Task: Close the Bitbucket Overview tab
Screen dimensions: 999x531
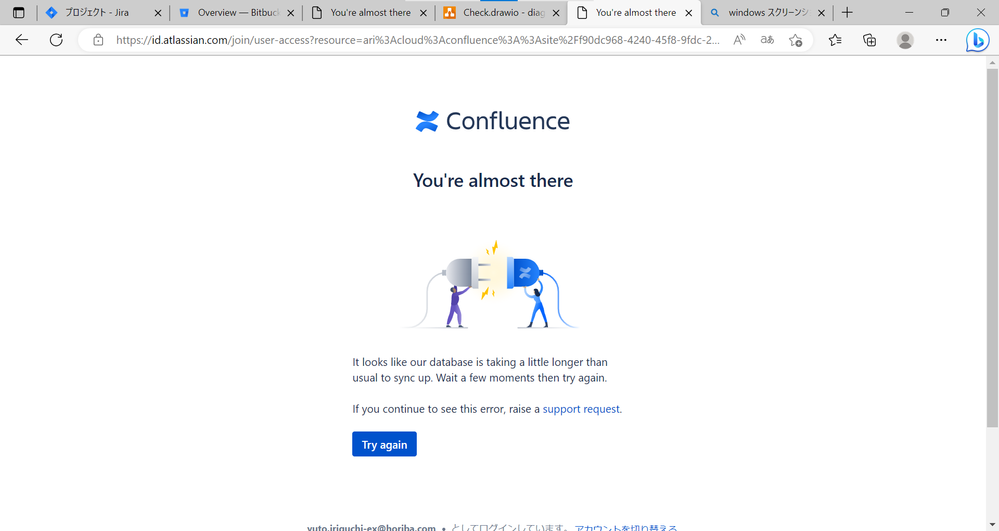Action: (291, 13)
